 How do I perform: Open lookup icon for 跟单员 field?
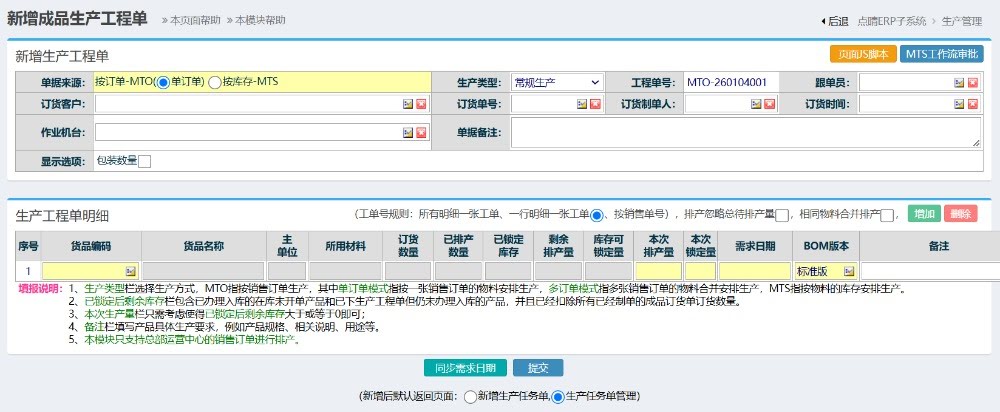(959, 82)
